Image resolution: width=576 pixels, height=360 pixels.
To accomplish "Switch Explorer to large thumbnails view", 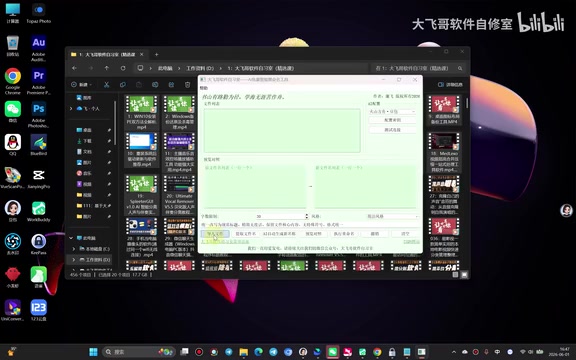I will pyautogui.click(x=464, y=274).
